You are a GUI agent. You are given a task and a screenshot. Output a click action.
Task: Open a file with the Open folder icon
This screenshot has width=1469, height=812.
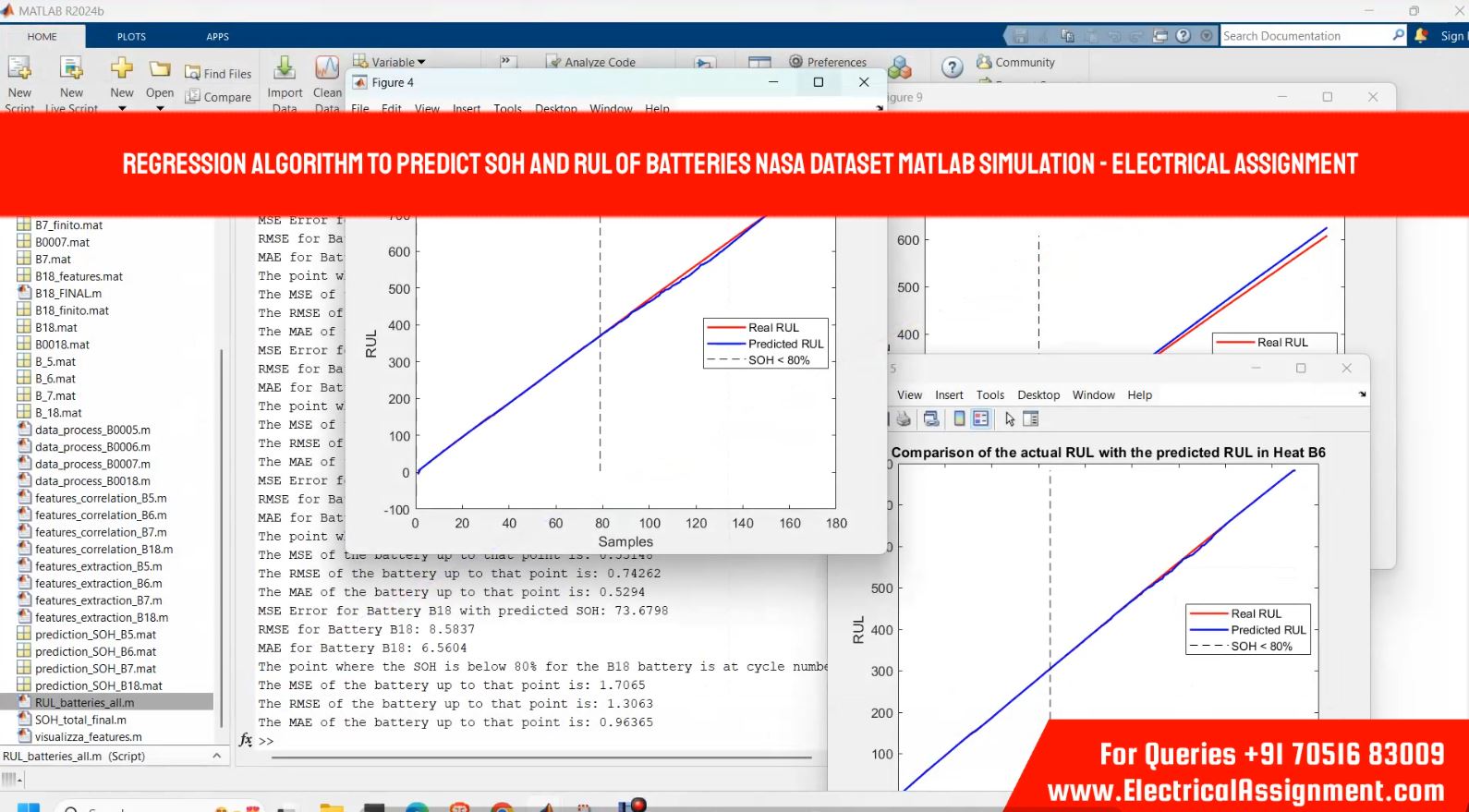[x=160, y=68]
